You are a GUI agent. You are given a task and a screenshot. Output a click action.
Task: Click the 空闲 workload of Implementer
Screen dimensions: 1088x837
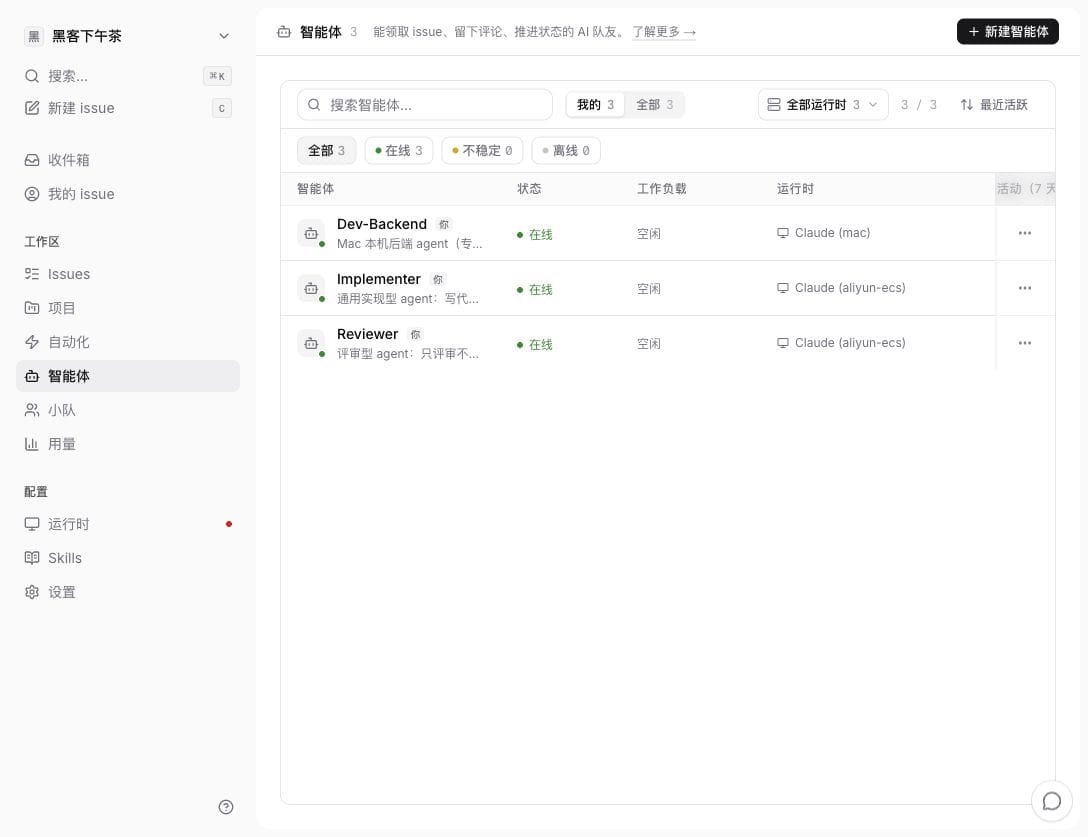tap(649, 289)
